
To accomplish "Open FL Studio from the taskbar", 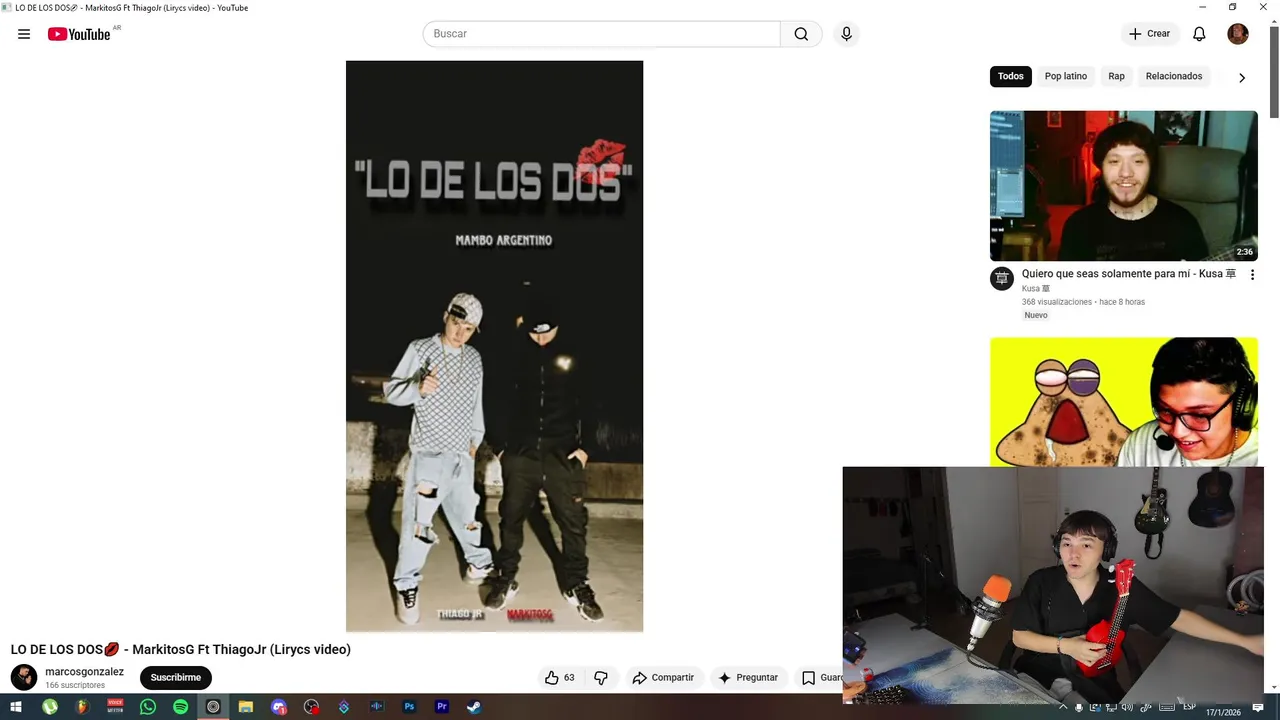I will [82, 707].
